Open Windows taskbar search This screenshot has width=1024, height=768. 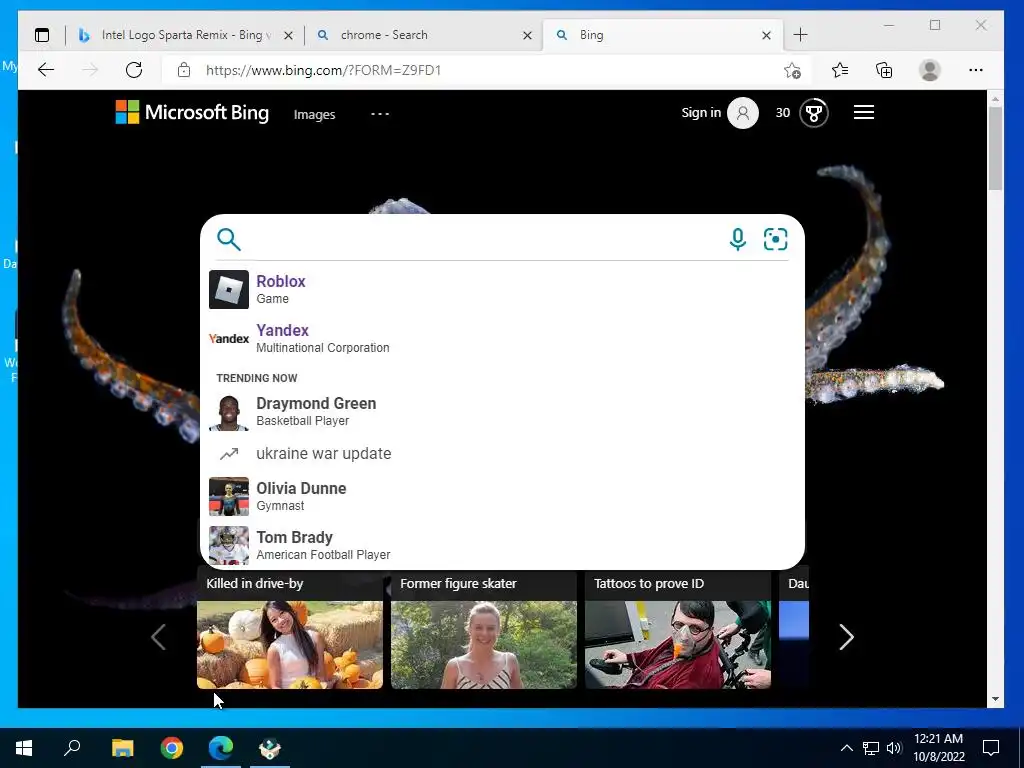[x=72, y=748]
